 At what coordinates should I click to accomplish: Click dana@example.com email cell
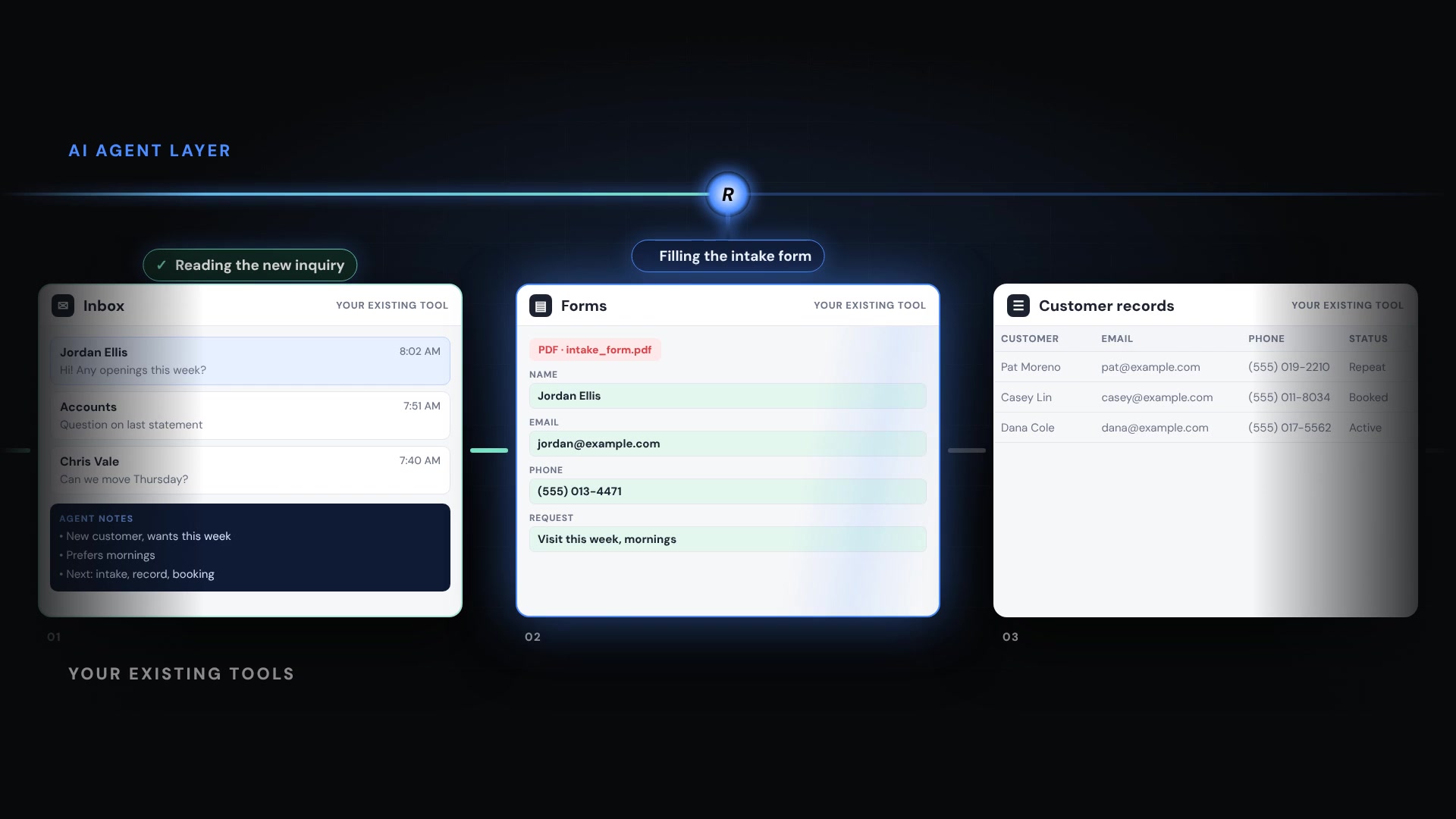tap(1155, 428)
